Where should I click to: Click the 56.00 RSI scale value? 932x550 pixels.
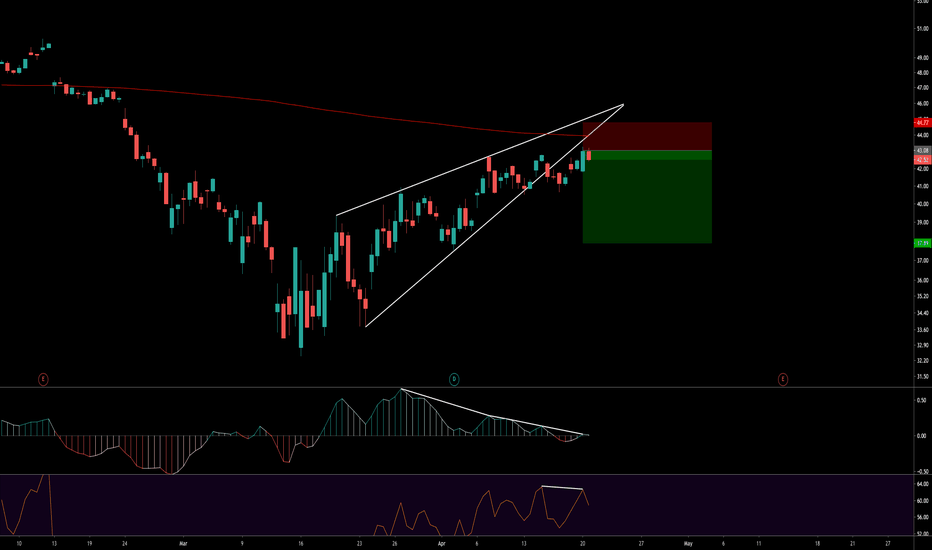[922, 517]
